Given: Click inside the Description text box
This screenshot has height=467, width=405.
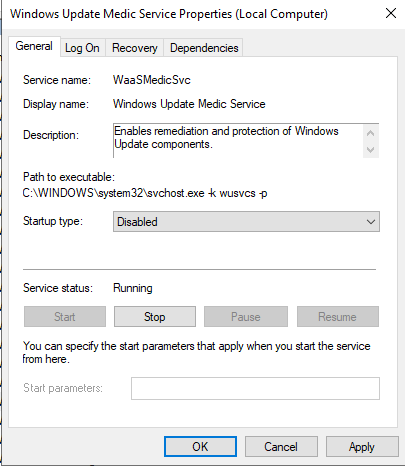Looking at the screenshot, I should [238, 141].
